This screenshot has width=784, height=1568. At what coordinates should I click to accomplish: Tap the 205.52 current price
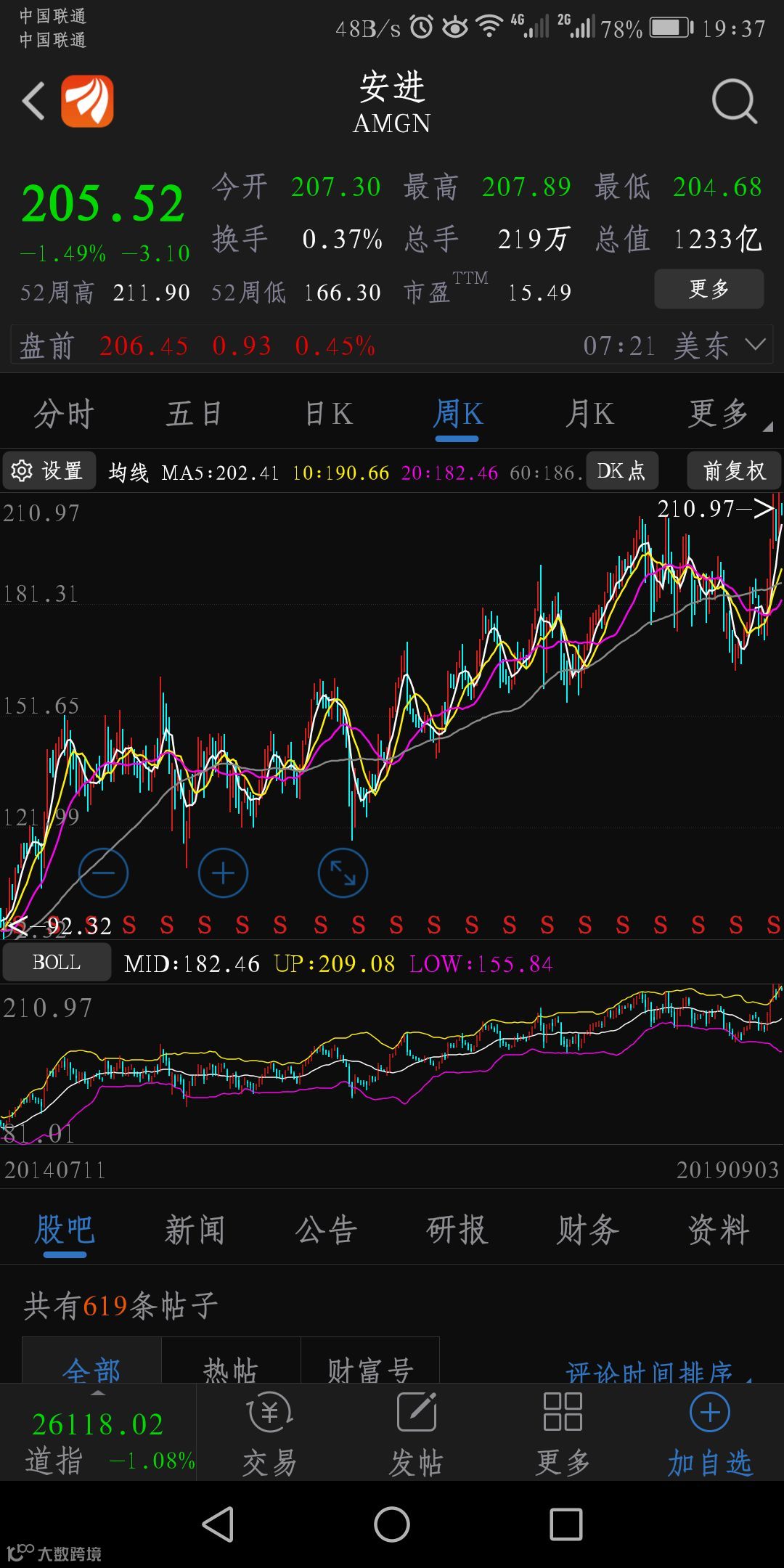103,204
